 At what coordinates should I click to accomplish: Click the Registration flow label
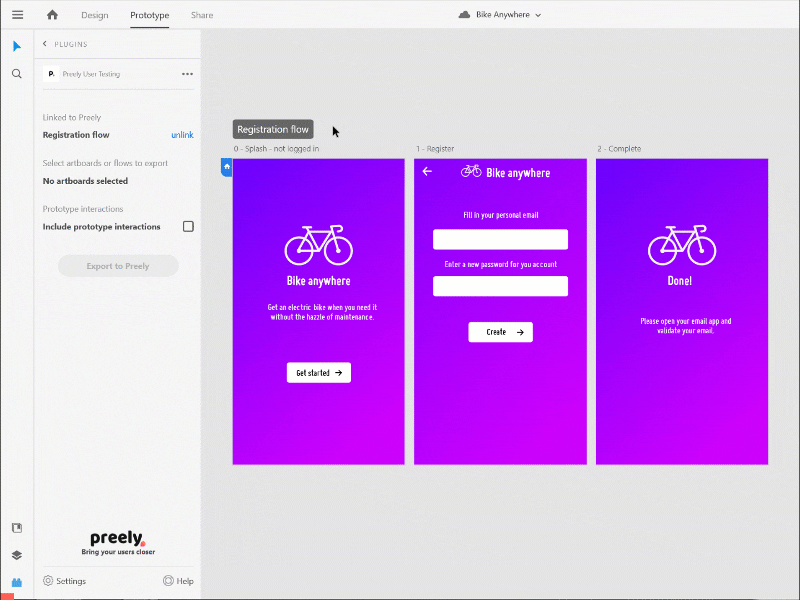[273, 130]
